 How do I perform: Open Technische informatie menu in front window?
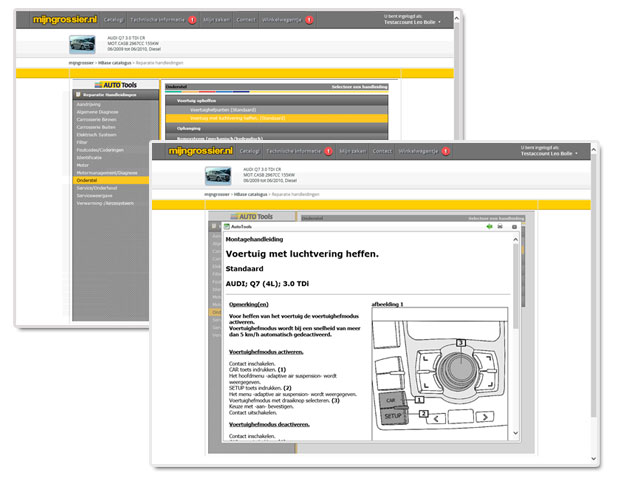click(294, 151)
